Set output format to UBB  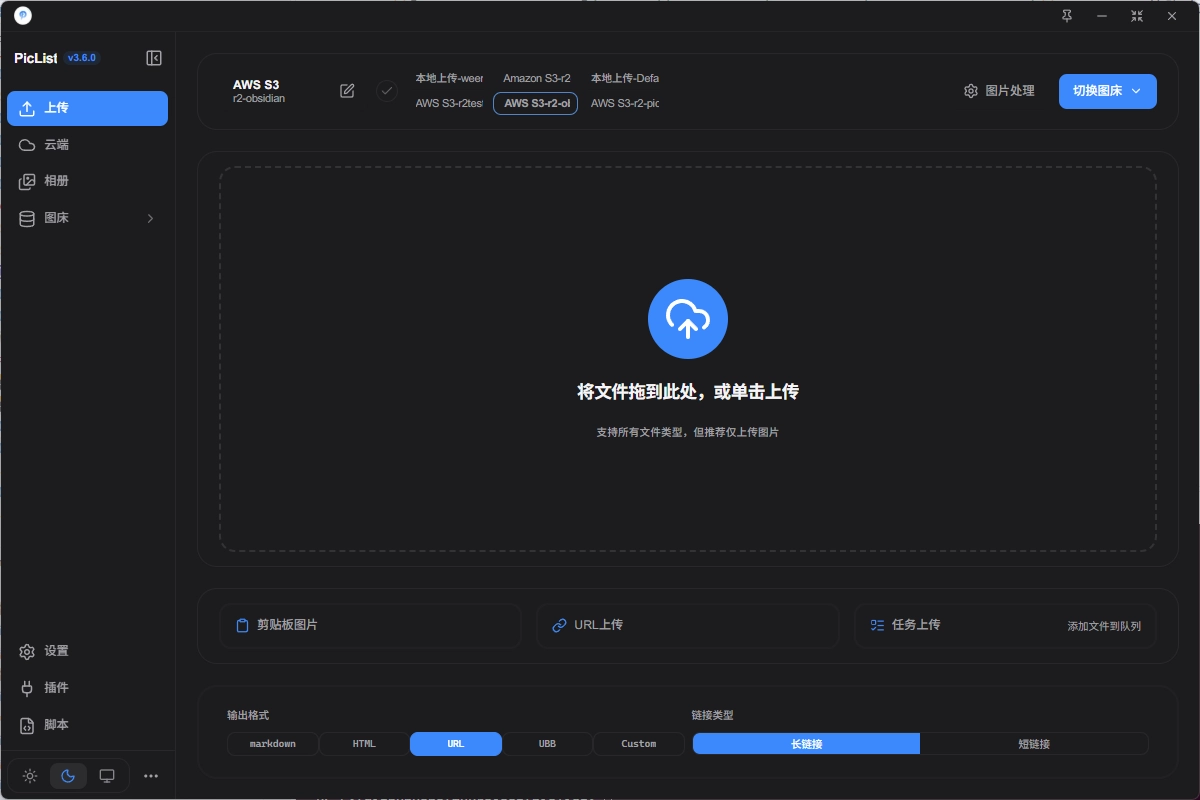547,744
